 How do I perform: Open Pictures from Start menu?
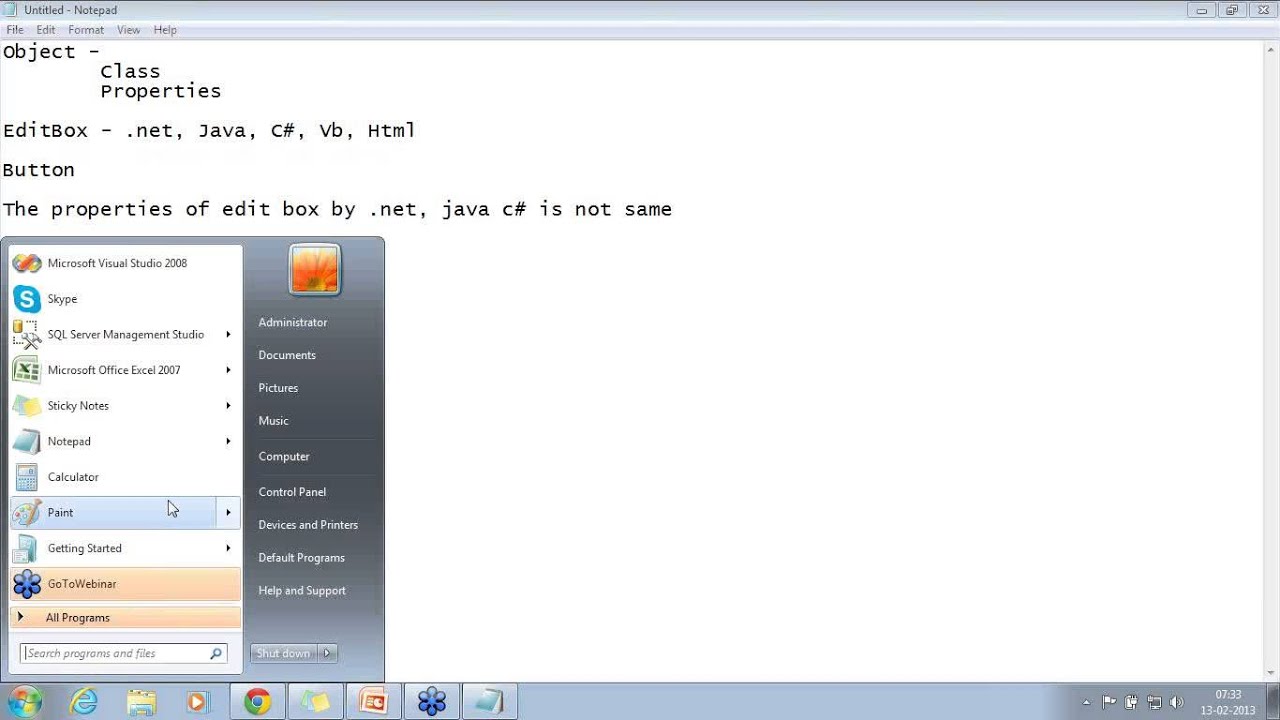tap(278, 388)
